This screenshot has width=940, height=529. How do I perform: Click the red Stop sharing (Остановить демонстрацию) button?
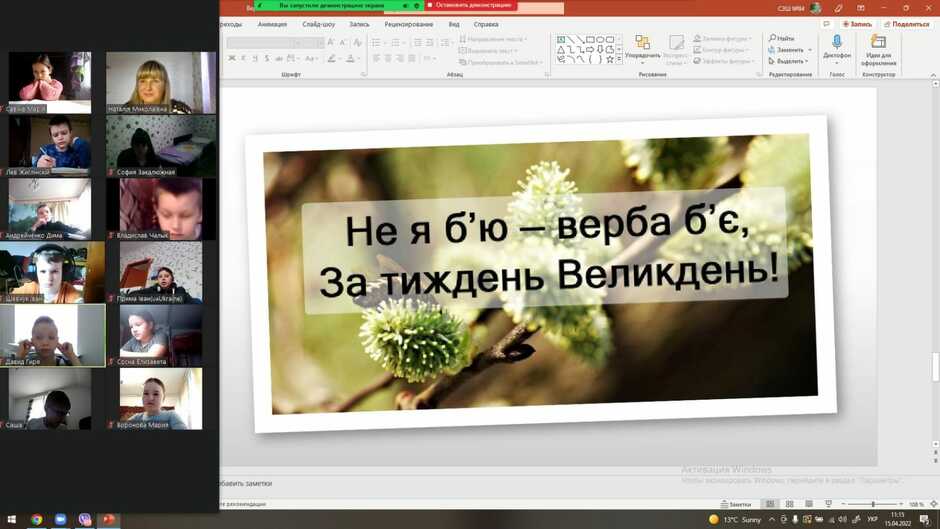point(471,5)
